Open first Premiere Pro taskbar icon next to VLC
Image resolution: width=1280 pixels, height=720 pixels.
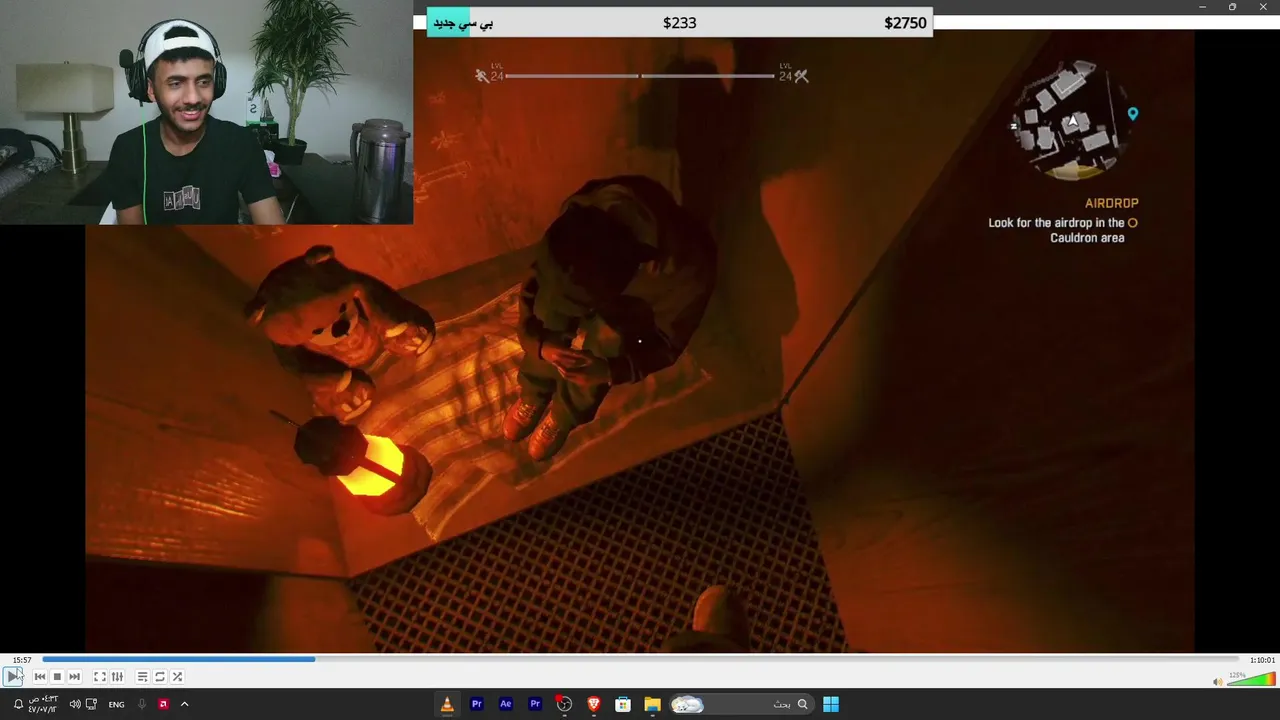tap(477, 704)
